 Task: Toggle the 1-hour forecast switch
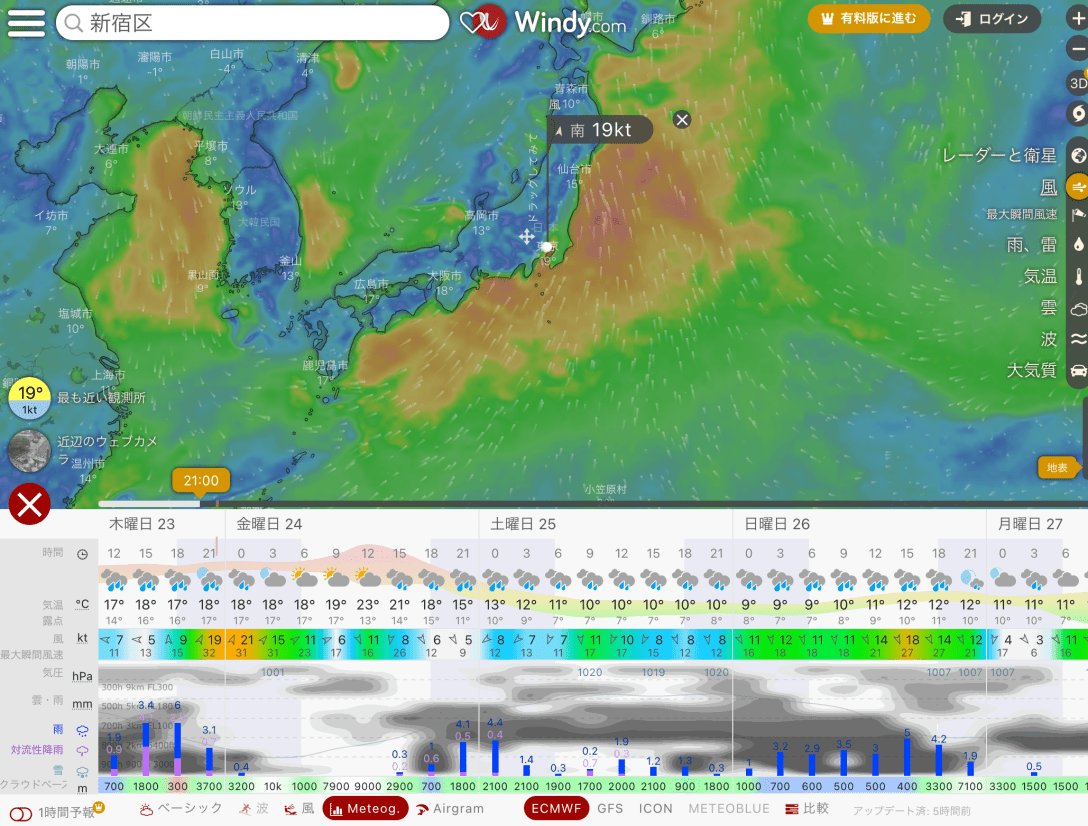click(20, 813)
